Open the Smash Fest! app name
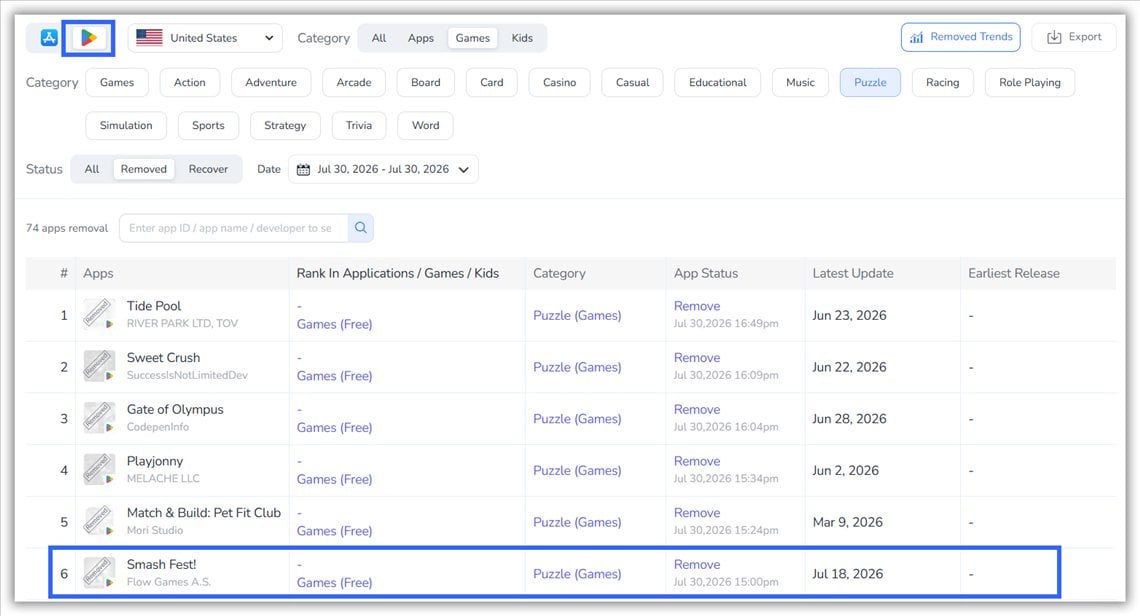 tap(161, 564)
